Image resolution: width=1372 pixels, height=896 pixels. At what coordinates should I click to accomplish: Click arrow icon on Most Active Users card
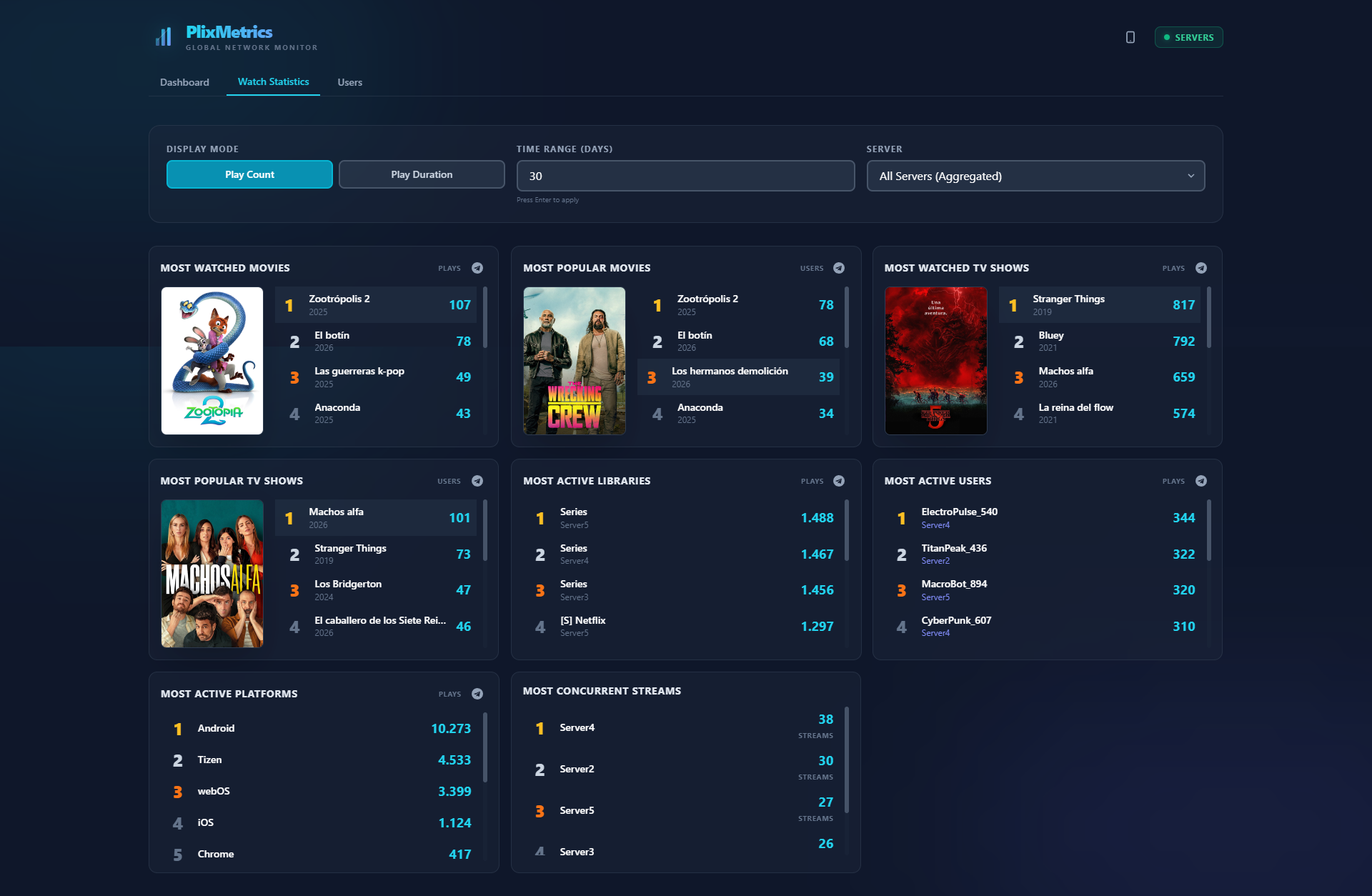point(1201,481)
